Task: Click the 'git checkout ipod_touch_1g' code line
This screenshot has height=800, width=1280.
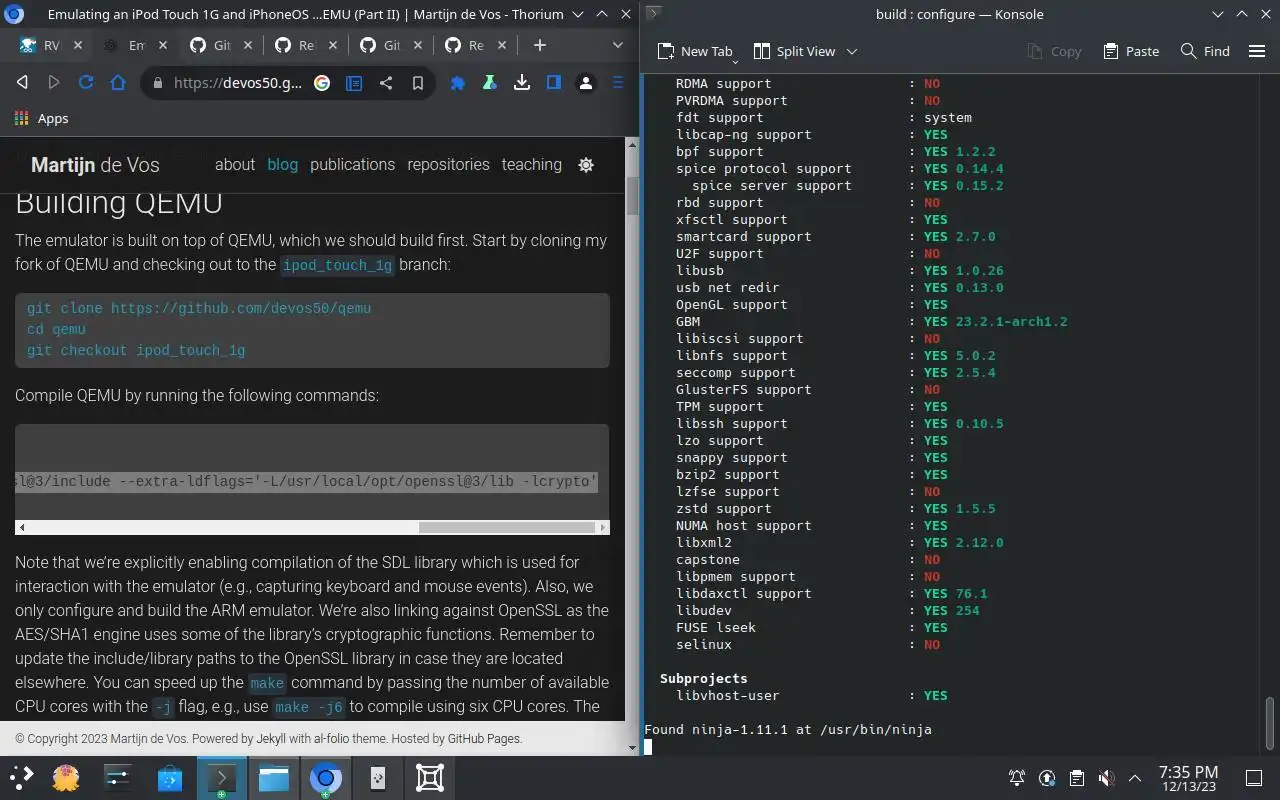Action: (136, 350)
